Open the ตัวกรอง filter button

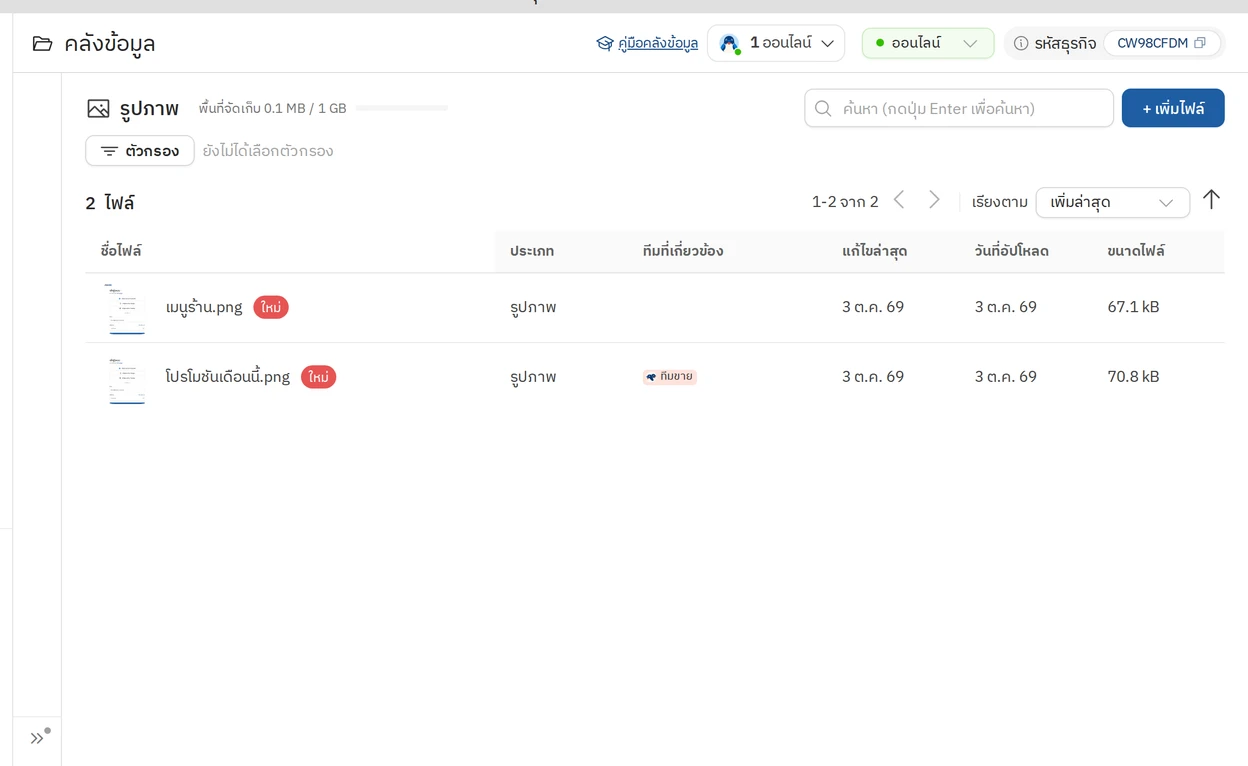pos(140,151)
